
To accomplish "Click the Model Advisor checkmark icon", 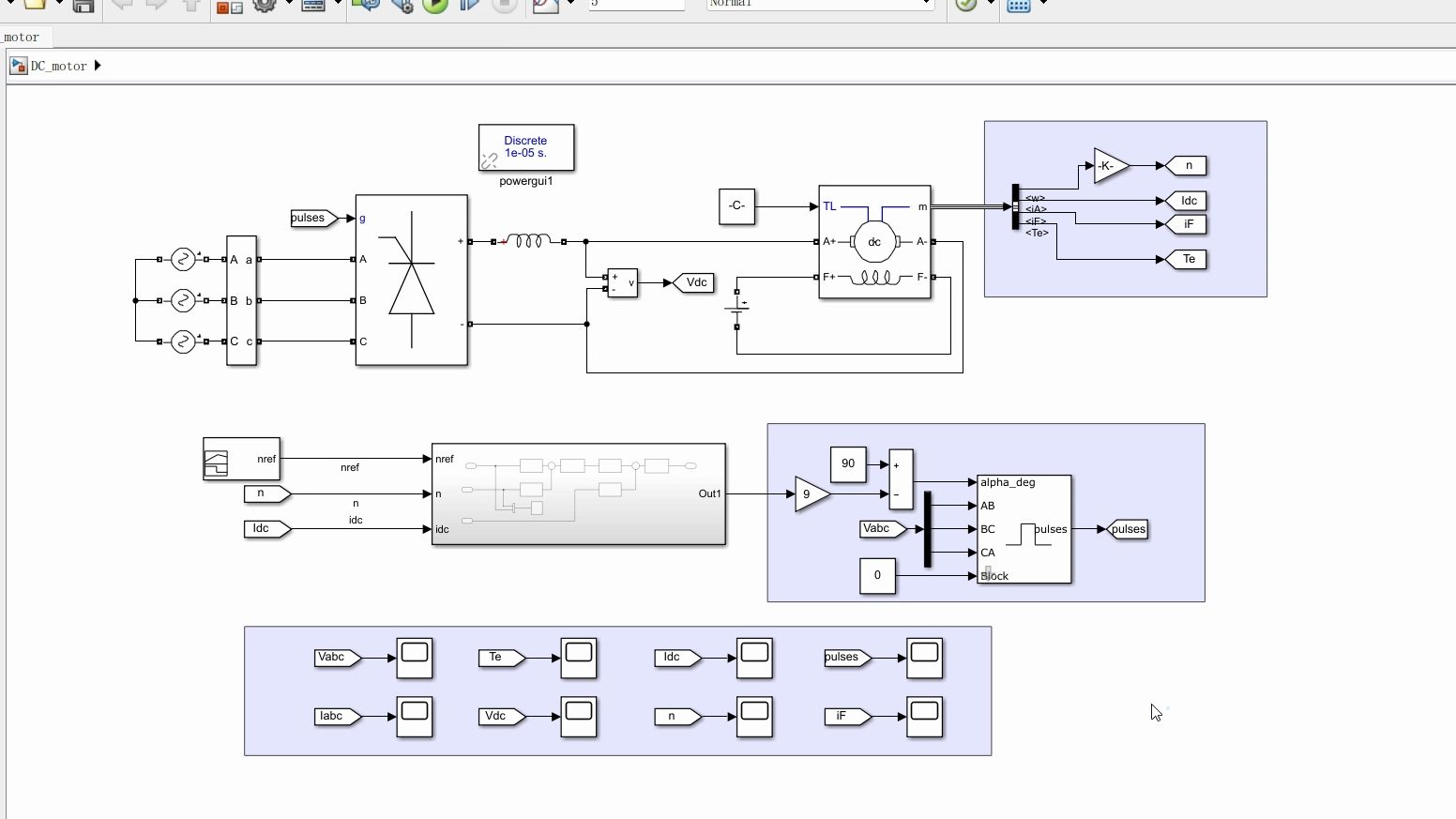I will point(966,5).
